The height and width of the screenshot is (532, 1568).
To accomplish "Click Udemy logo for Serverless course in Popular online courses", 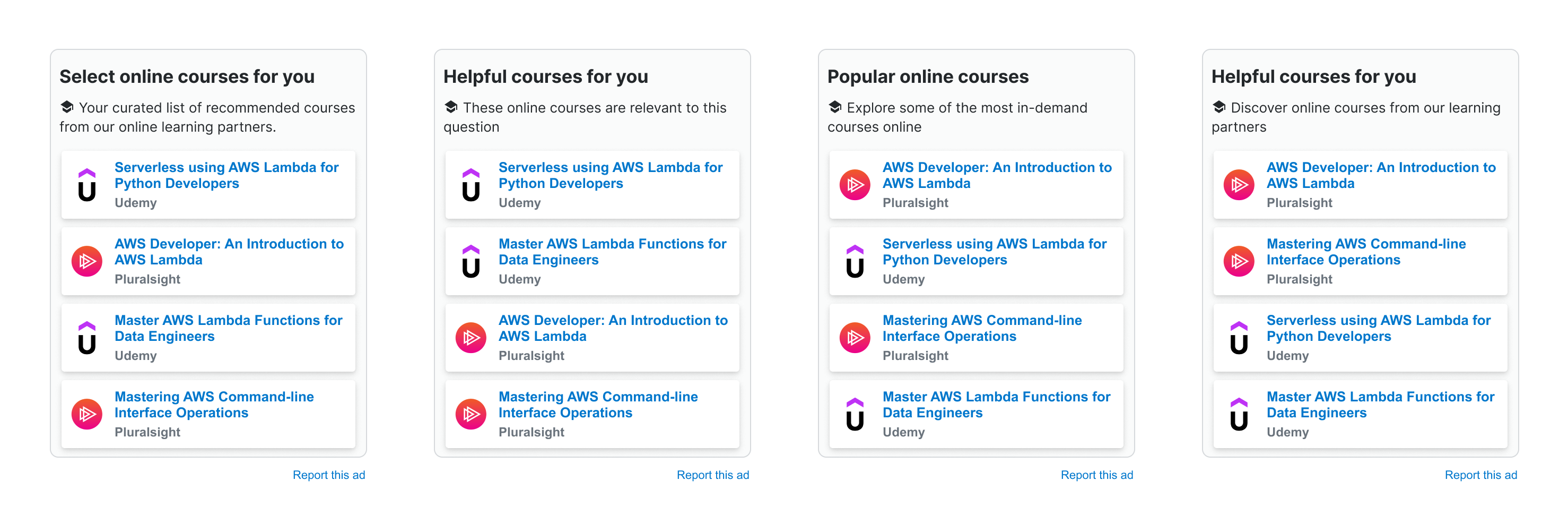I will click(855, 261).
